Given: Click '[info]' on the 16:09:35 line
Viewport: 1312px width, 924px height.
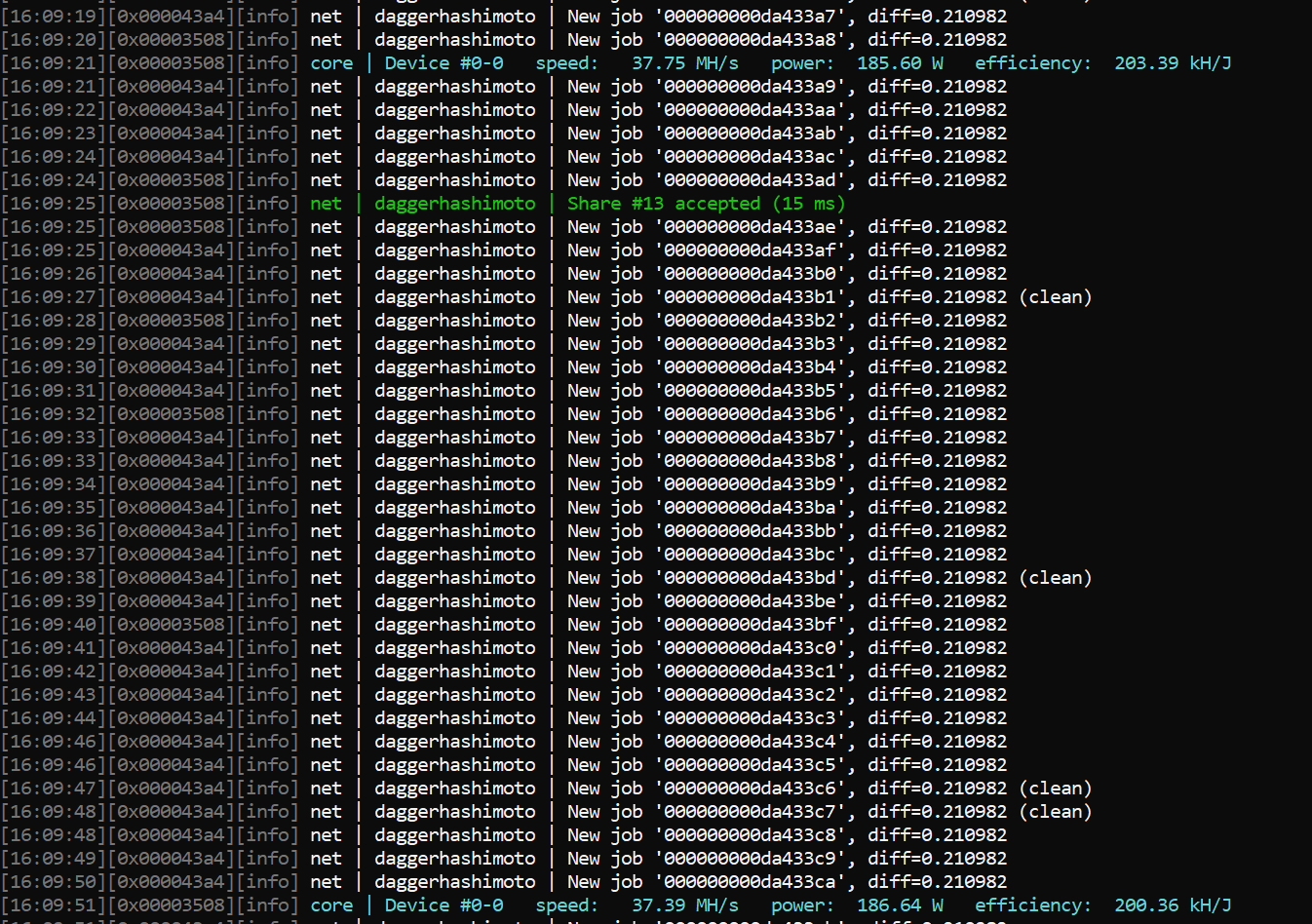Looking at the screenshot, I should [x=268, y=508].
